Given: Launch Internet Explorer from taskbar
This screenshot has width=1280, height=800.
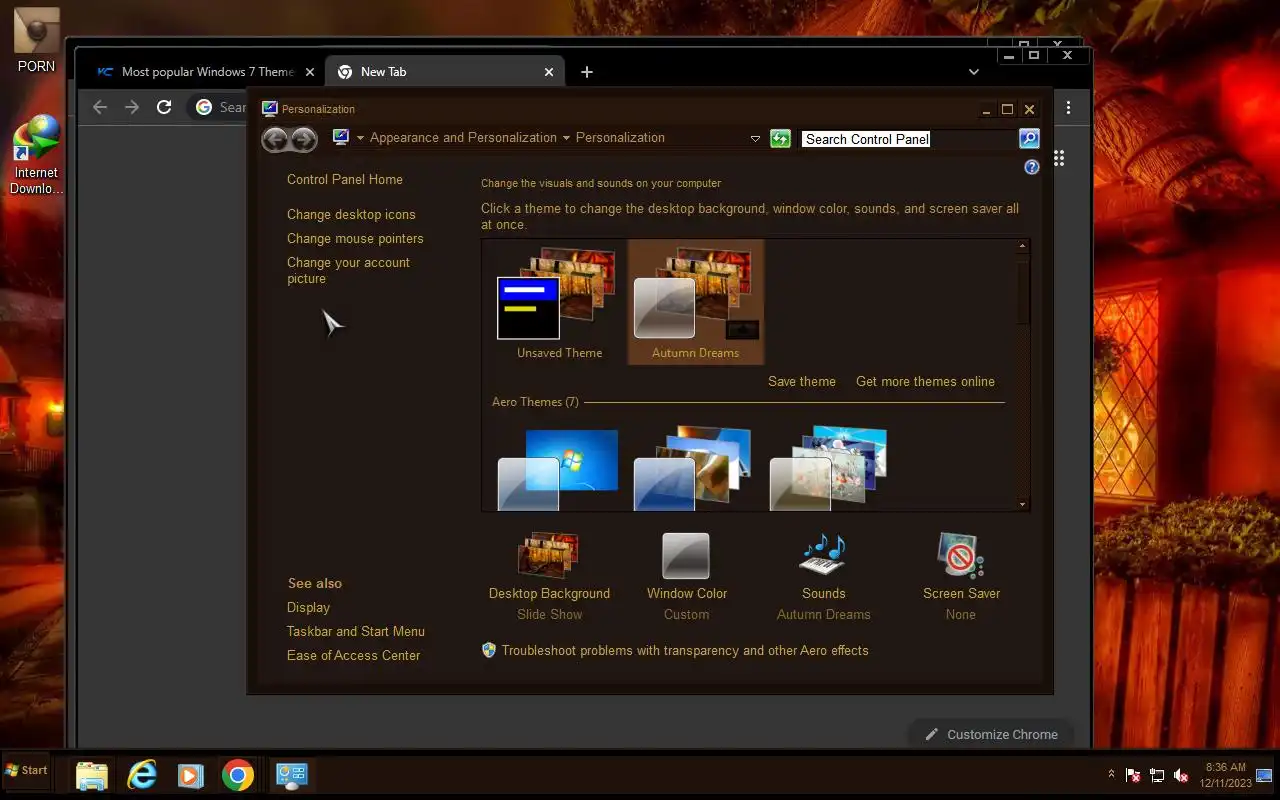Looking at the screenshot, I should coord(142,775).
